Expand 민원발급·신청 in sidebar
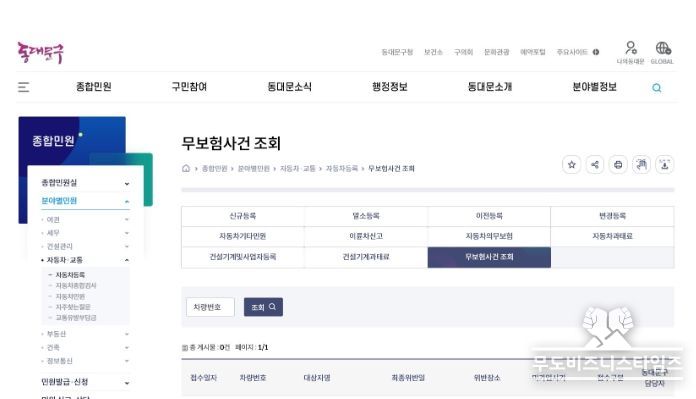The width and height of the screenshot is (696, 399). click(x=85, y=382)
